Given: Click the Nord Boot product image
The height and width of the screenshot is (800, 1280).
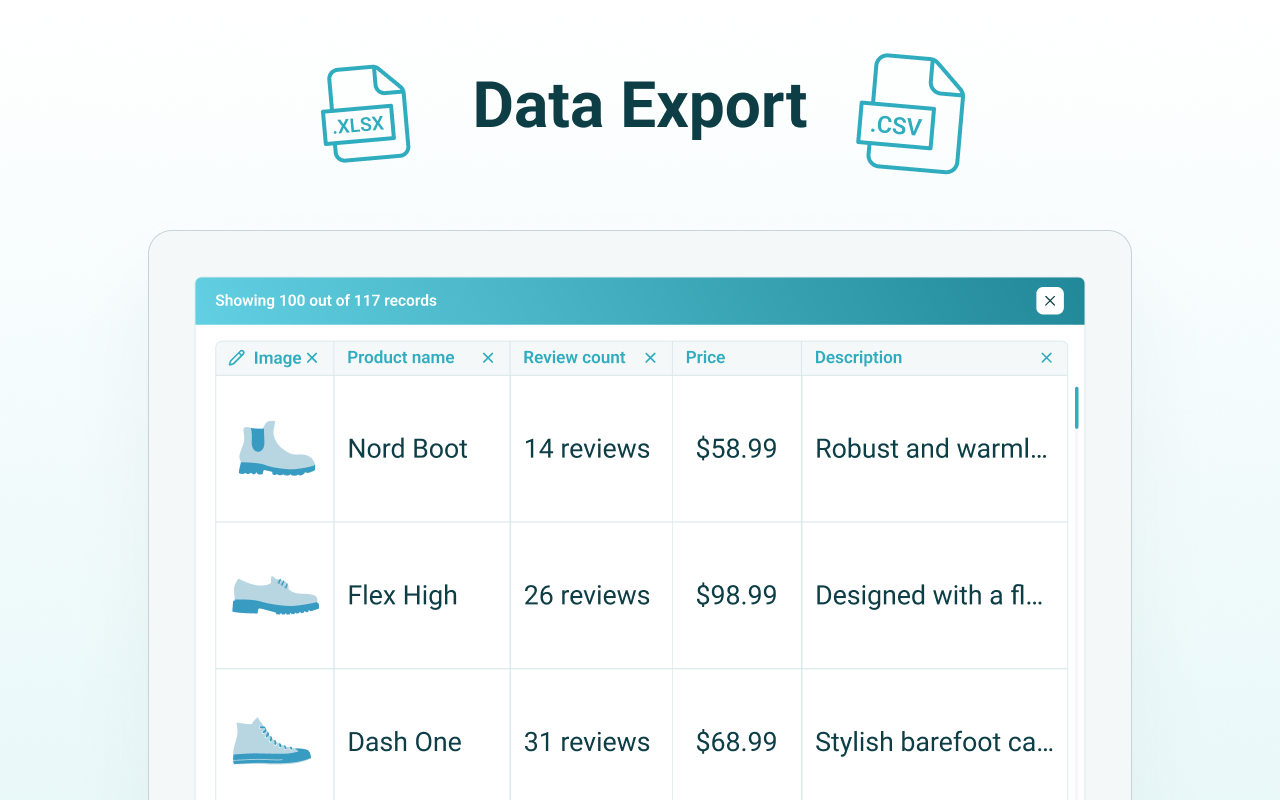Looking at the screenshot, I should [276, 448].
